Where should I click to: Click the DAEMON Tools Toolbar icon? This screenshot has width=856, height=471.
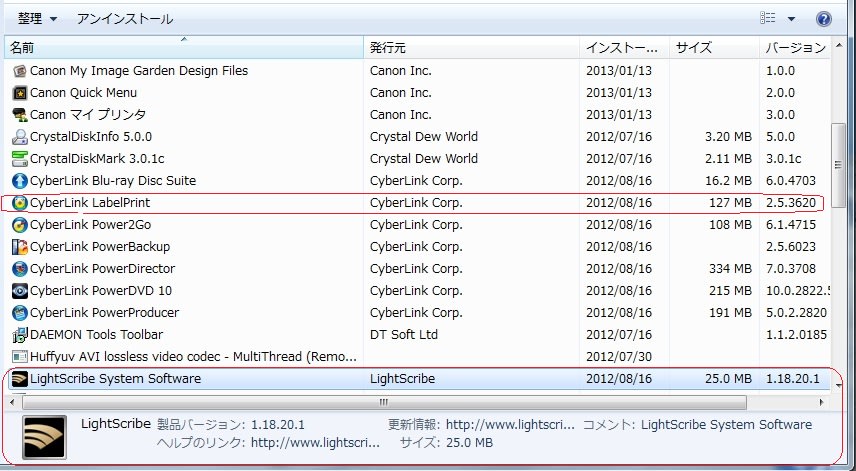tap(20, 335)
